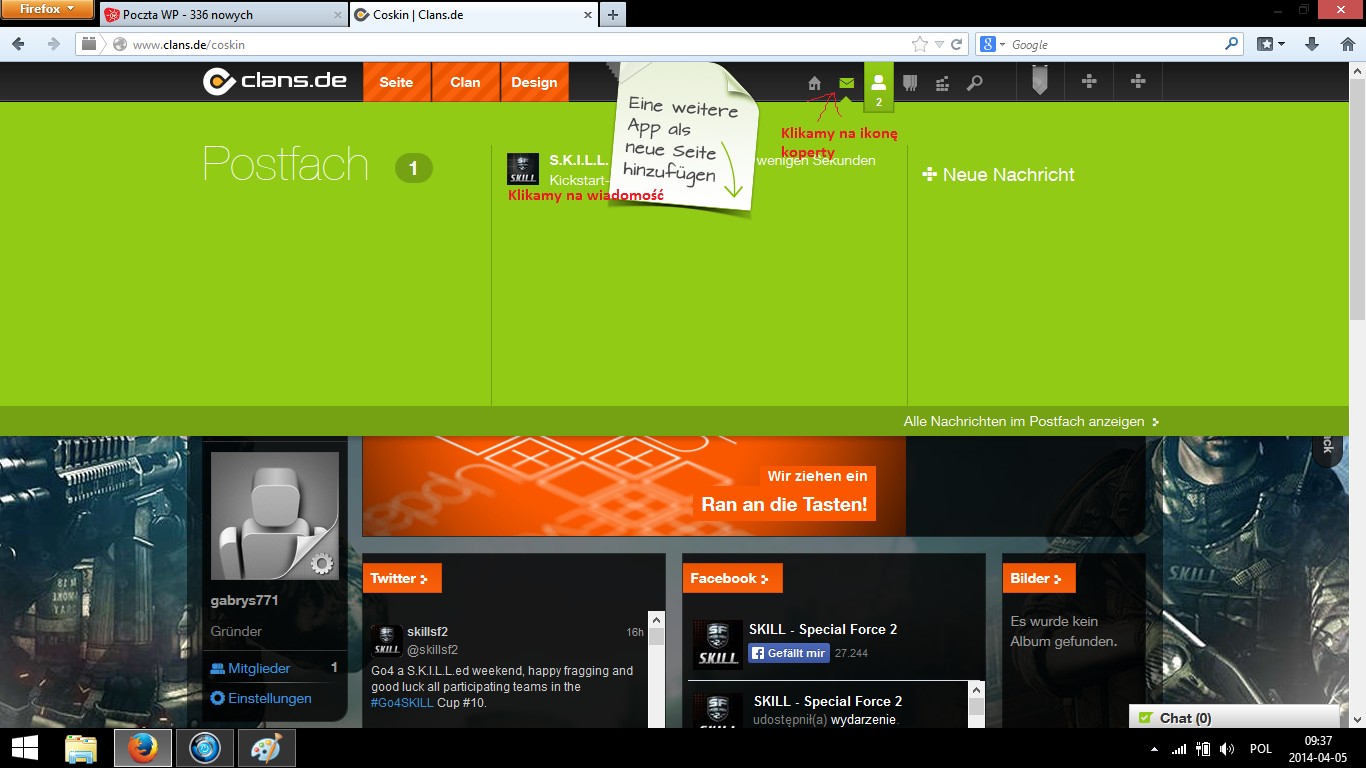
Task: Open the skillsf2 Twitter profile name
Action: coord(427,632)
